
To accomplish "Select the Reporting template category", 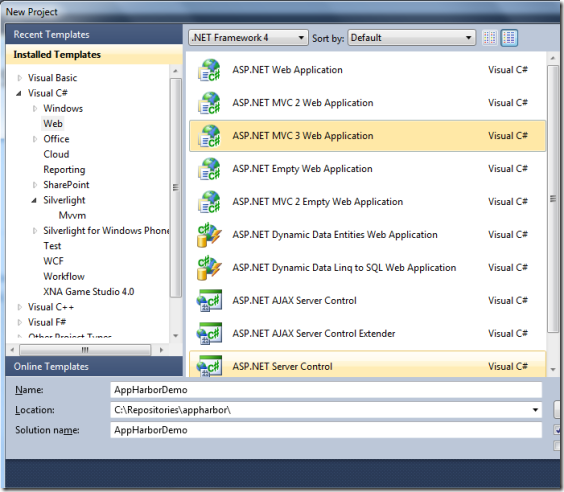I will [x=64, y=170].
